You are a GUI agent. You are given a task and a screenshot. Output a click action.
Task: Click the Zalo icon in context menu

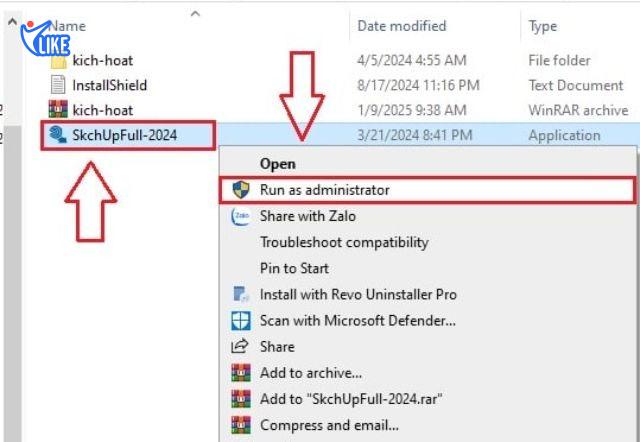(x=240, y=216)
